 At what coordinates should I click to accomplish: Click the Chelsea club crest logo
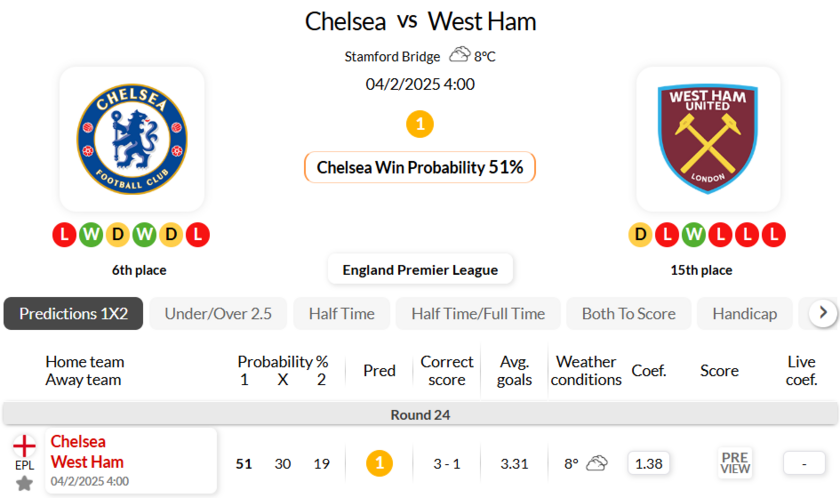132,139
